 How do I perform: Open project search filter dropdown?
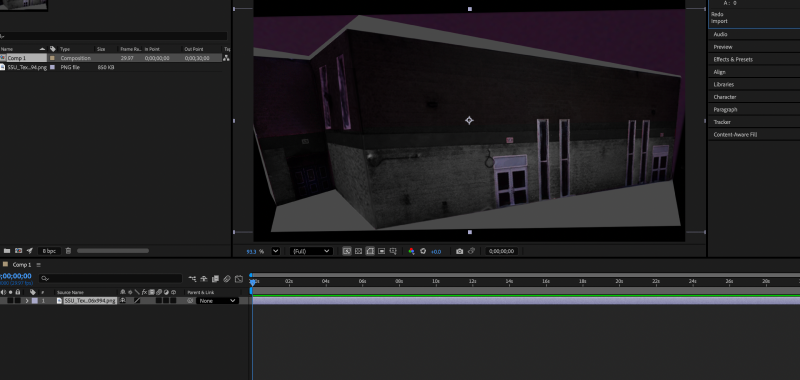(x=2, y=36)
